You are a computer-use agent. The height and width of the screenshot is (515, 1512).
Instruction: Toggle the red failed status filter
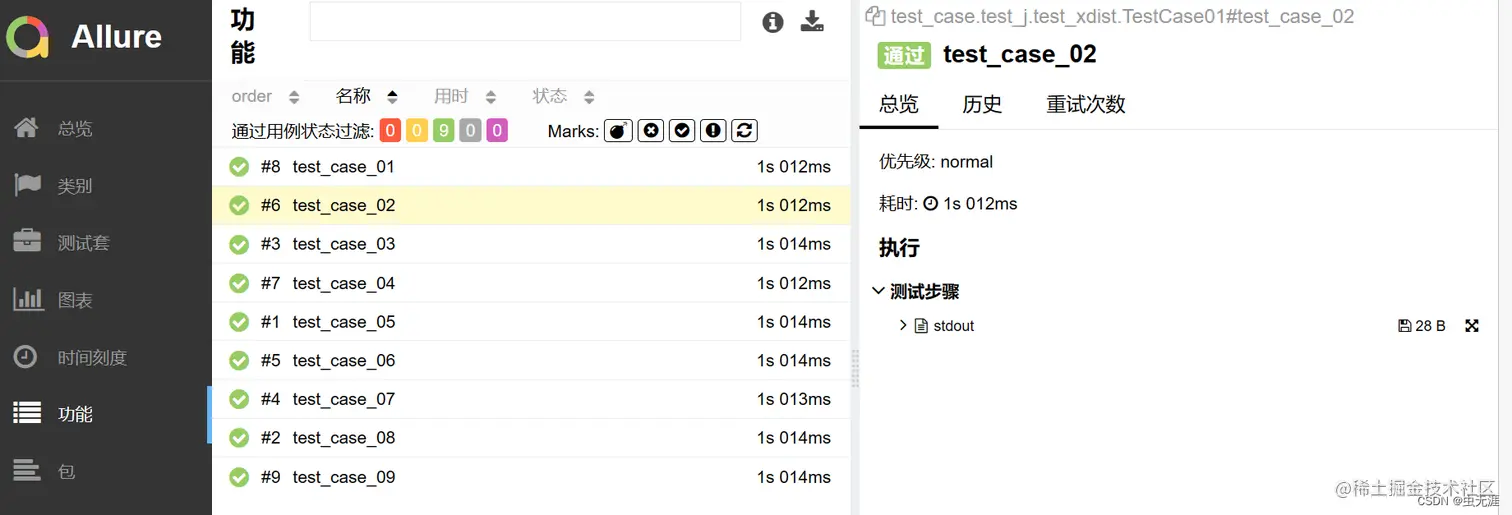[x=390, y=131]
